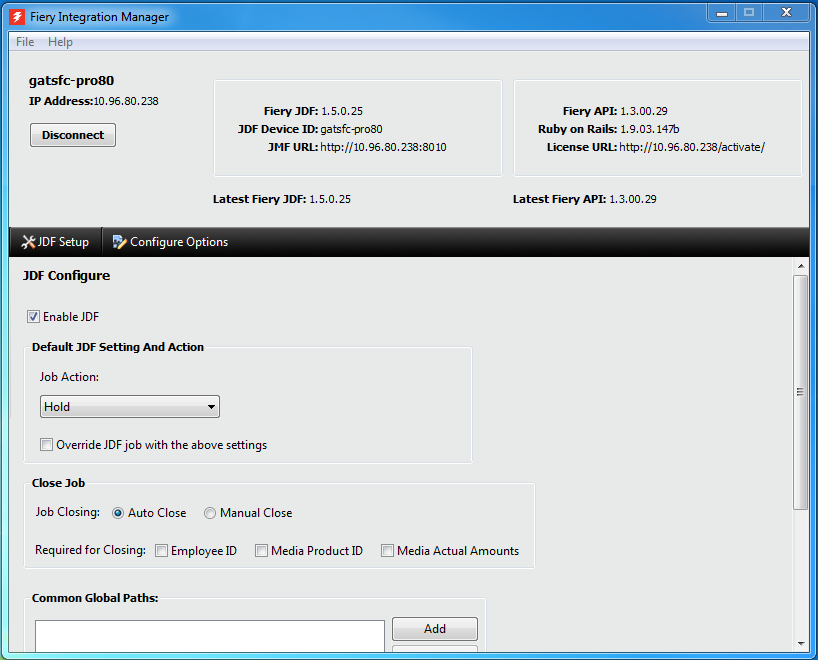Open the Help menu
The height and width of the screenshot is (660, 818).
60,42
